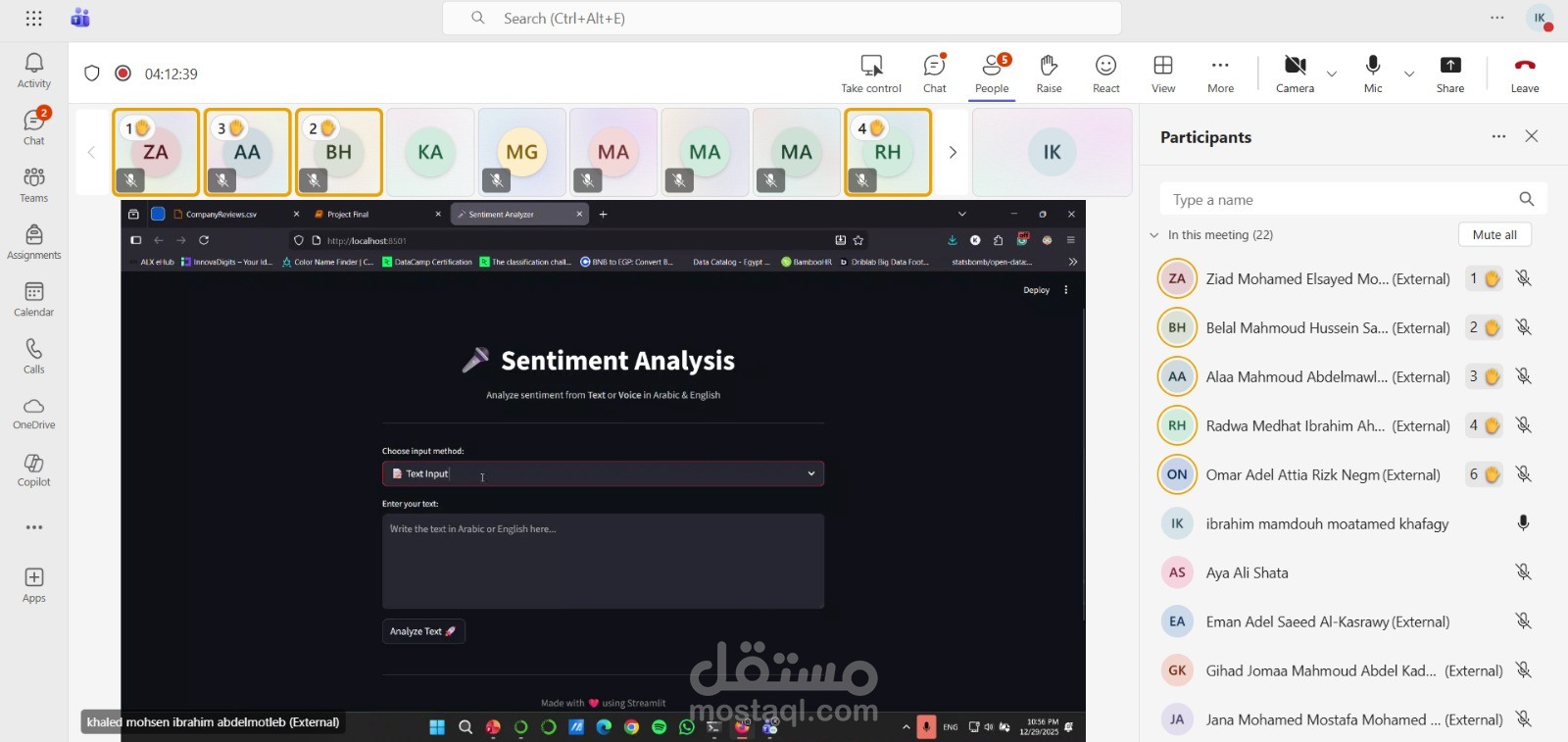Screen dimensions: 1568x742
Task: Collapse the In this meeting list
Action: pyautogui.click(x=1154, y=235)
